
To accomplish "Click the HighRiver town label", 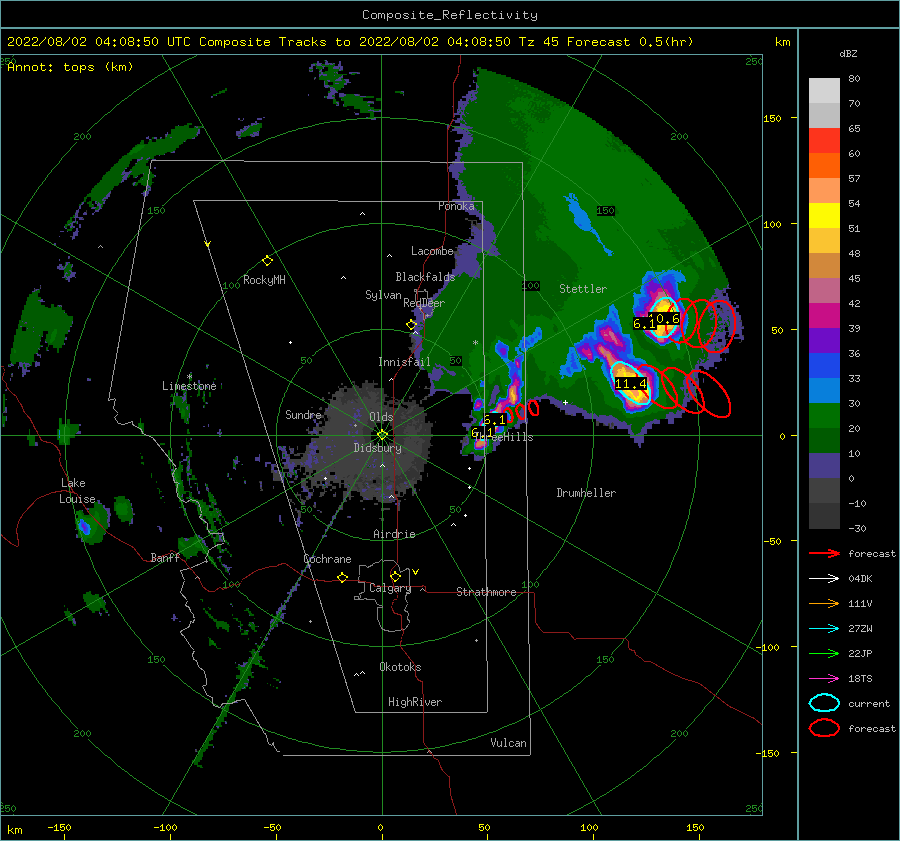I will (x=415, y=702).
